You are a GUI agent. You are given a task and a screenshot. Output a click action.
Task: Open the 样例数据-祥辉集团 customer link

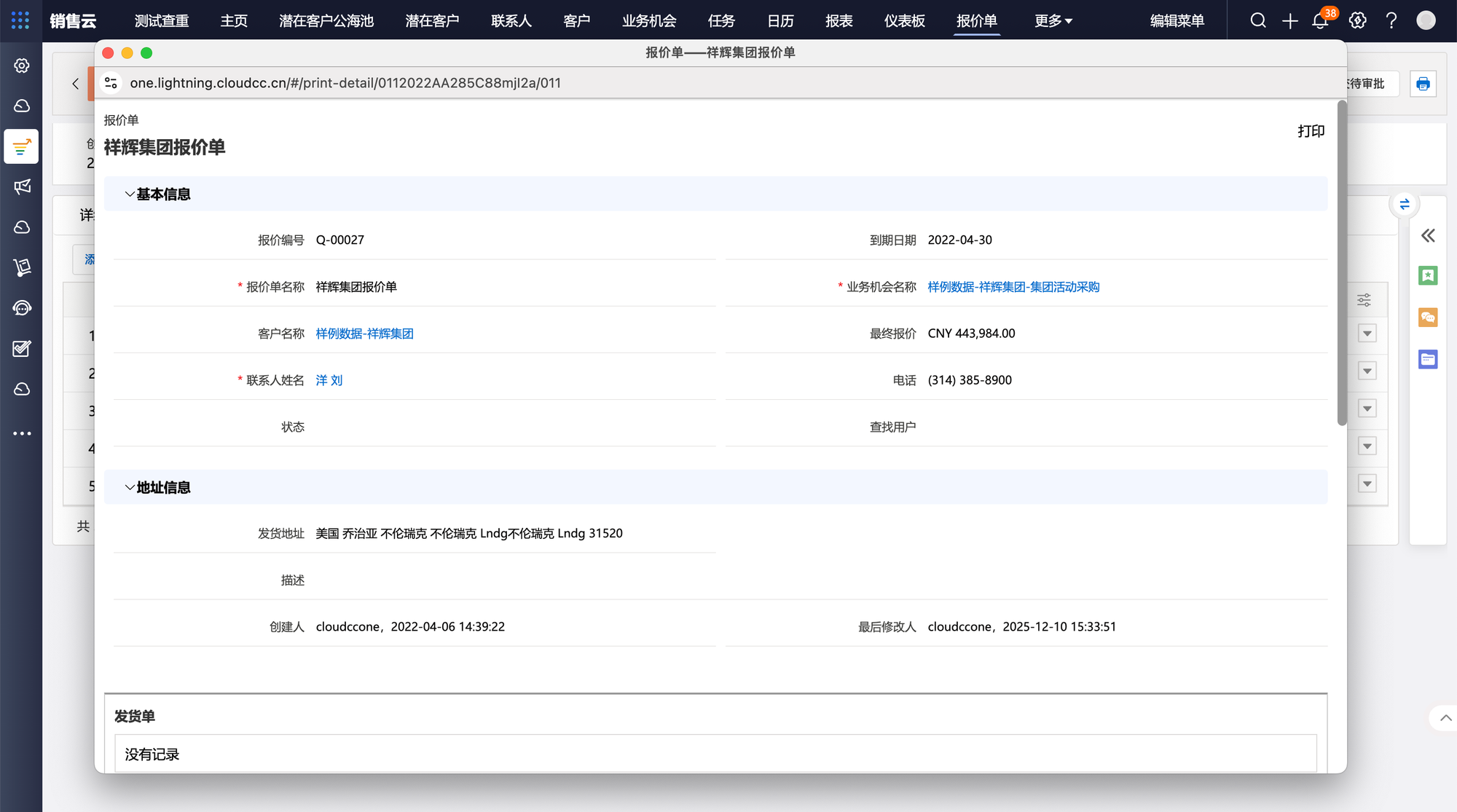click(364, 334)
